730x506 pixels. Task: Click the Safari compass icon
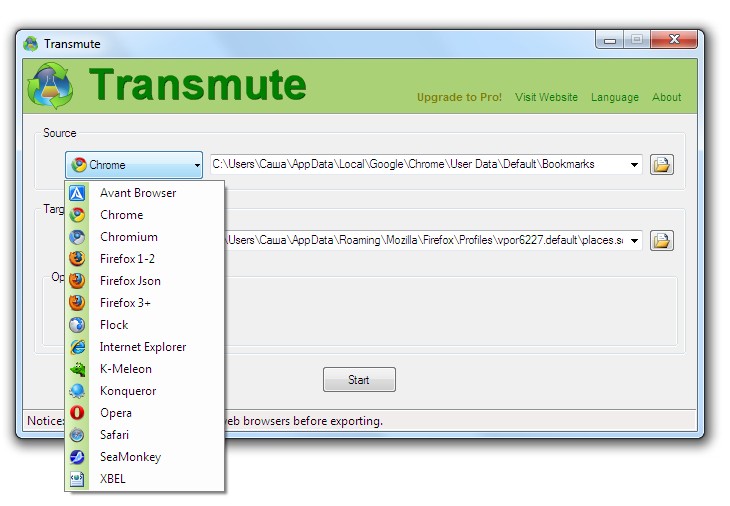(77, 435)
